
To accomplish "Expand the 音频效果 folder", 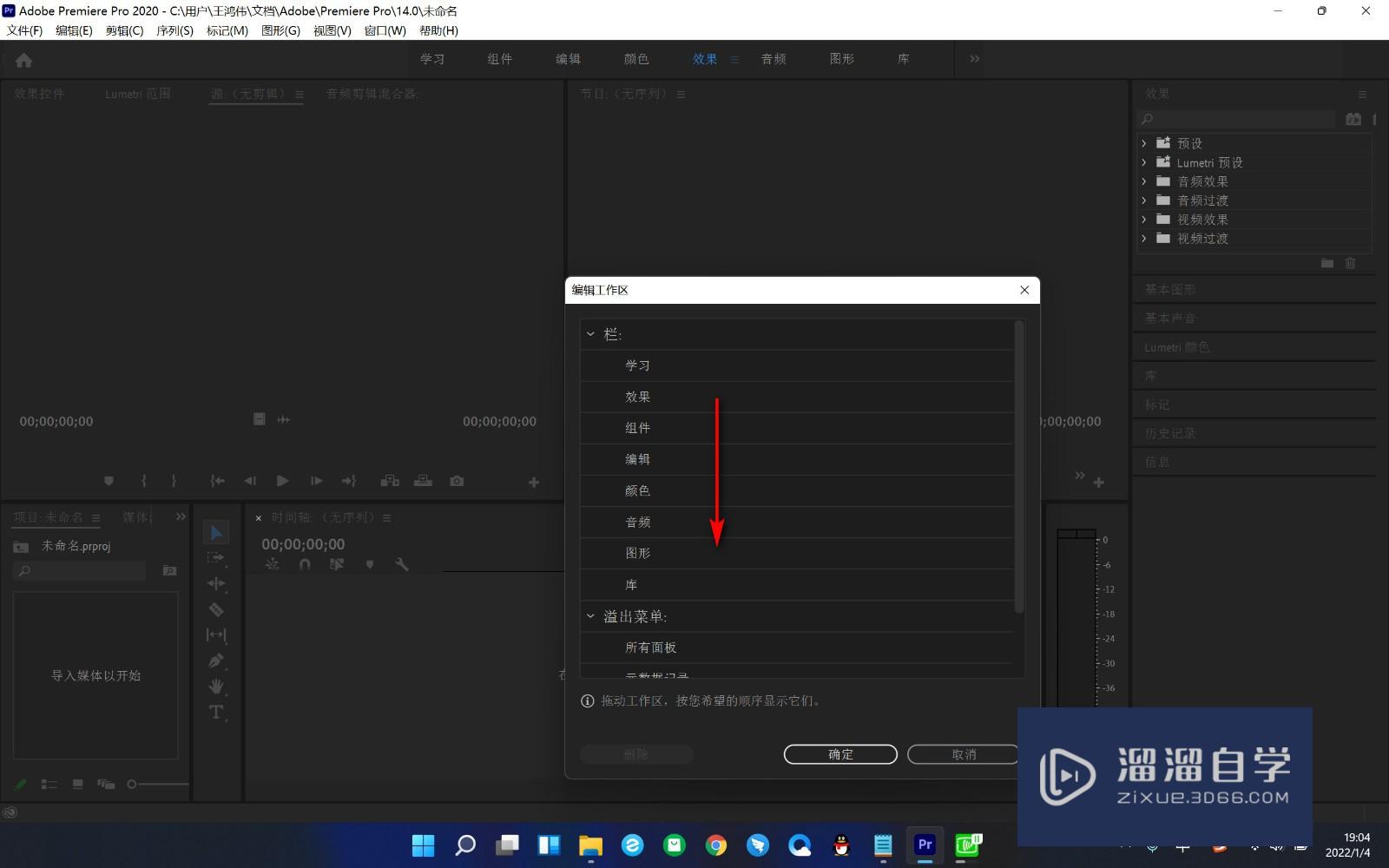I will click(x=1144, y=181).
